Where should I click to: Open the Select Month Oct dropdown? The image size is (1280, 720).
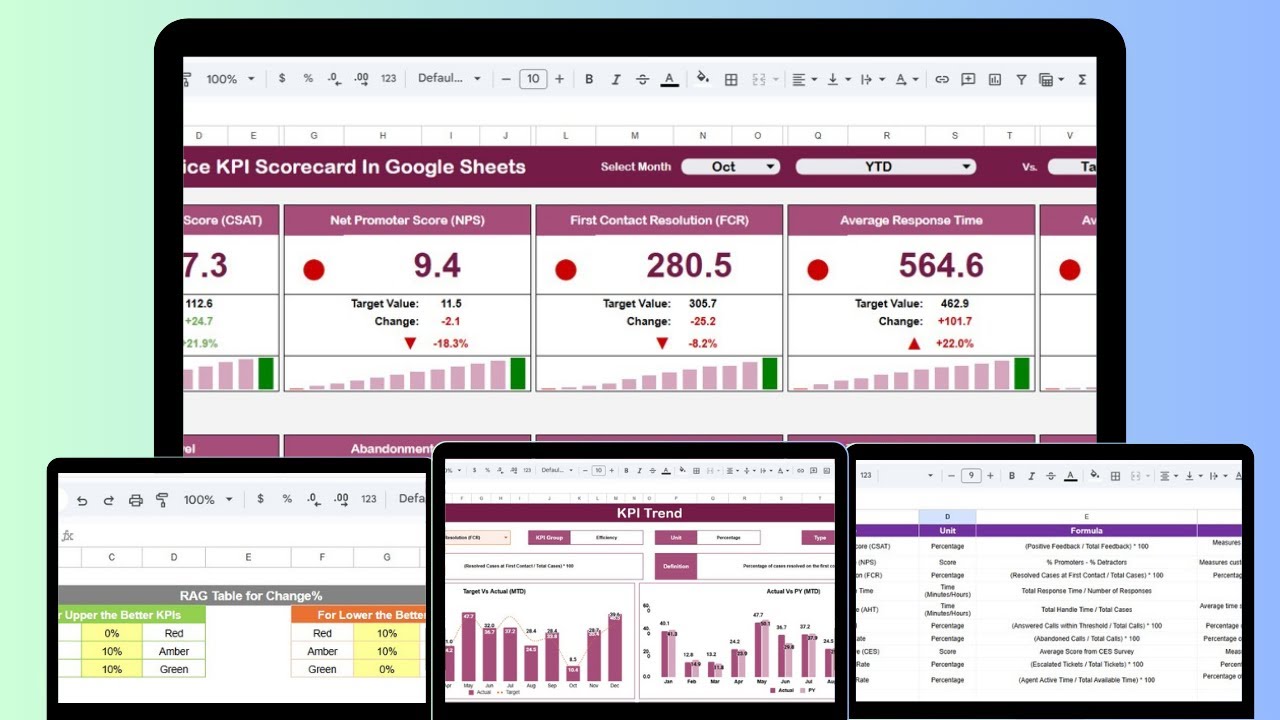pos(731,167)
